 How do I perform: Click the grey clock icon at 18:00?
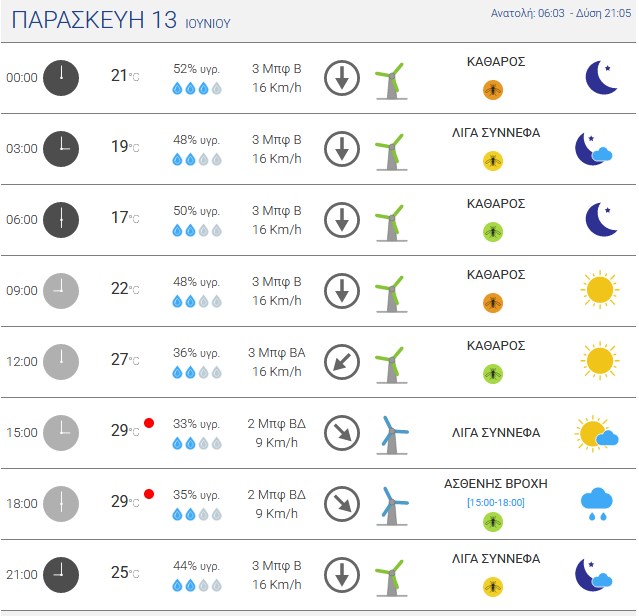pos(61,504)
